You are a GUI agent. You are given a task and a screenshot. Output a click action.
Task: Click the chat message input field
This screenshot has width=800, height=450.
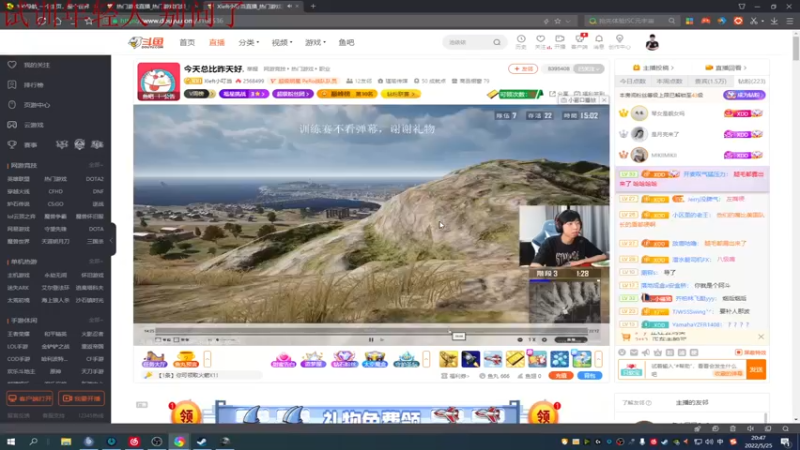[x=697, y=369]
